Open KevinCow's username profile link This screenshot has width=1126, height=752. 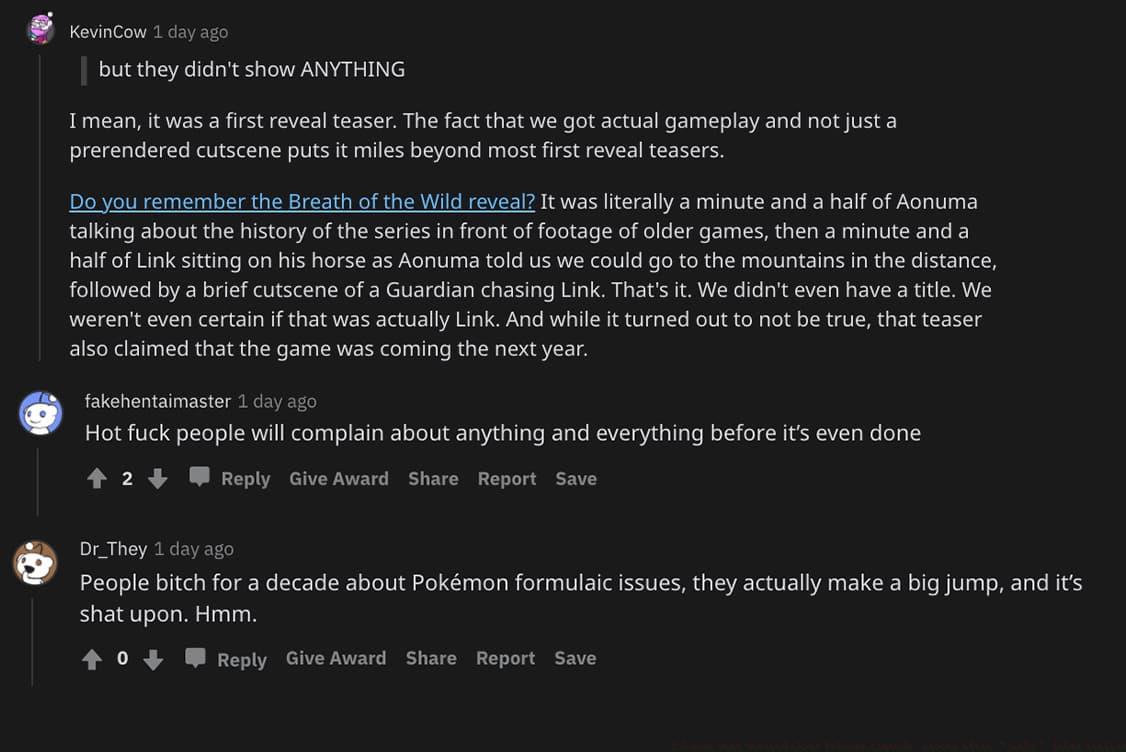[x=108, y=32]
